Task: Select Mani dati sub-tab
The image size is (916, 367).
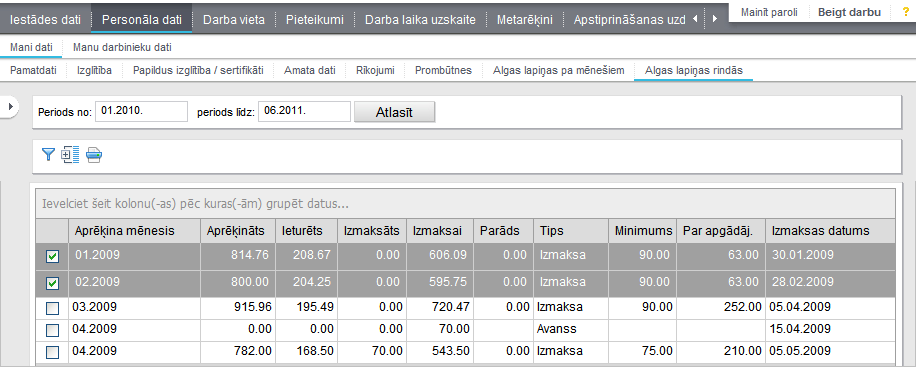Action: click(31, 48)
